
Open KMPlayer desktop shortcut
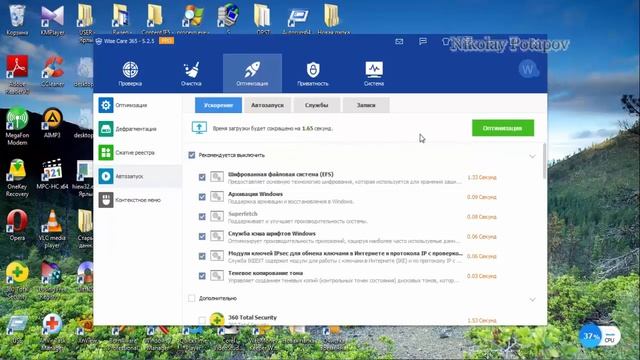coord(52,19)
